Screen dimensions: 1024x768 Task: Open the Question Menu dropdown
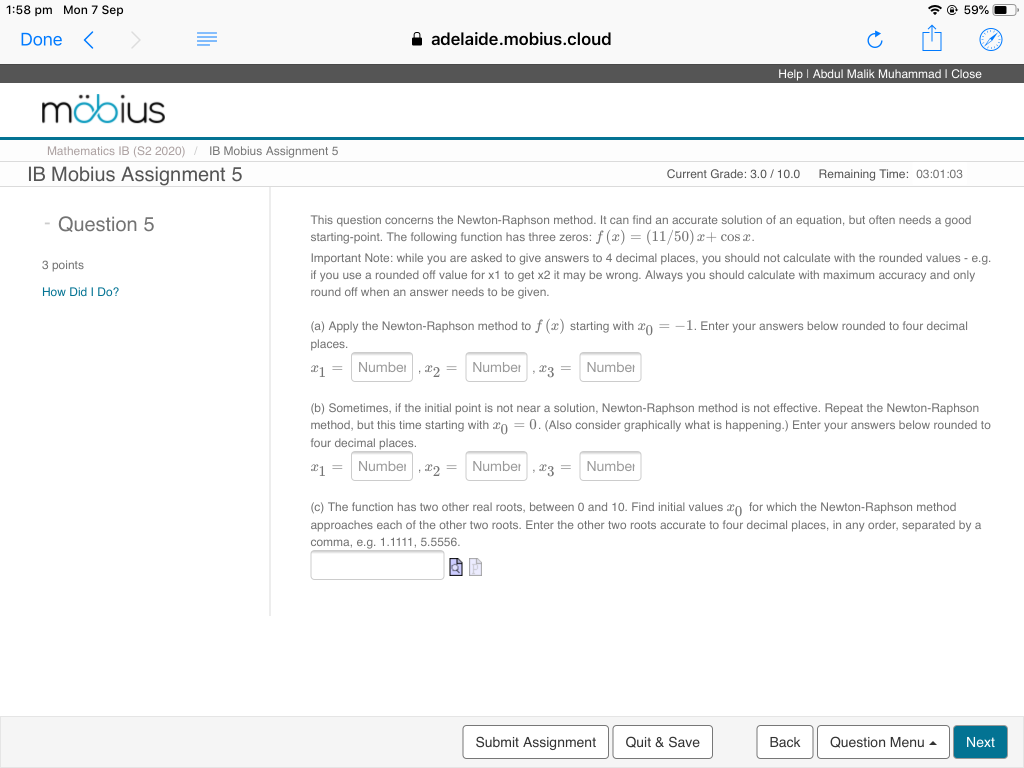[x=883, y=742]
